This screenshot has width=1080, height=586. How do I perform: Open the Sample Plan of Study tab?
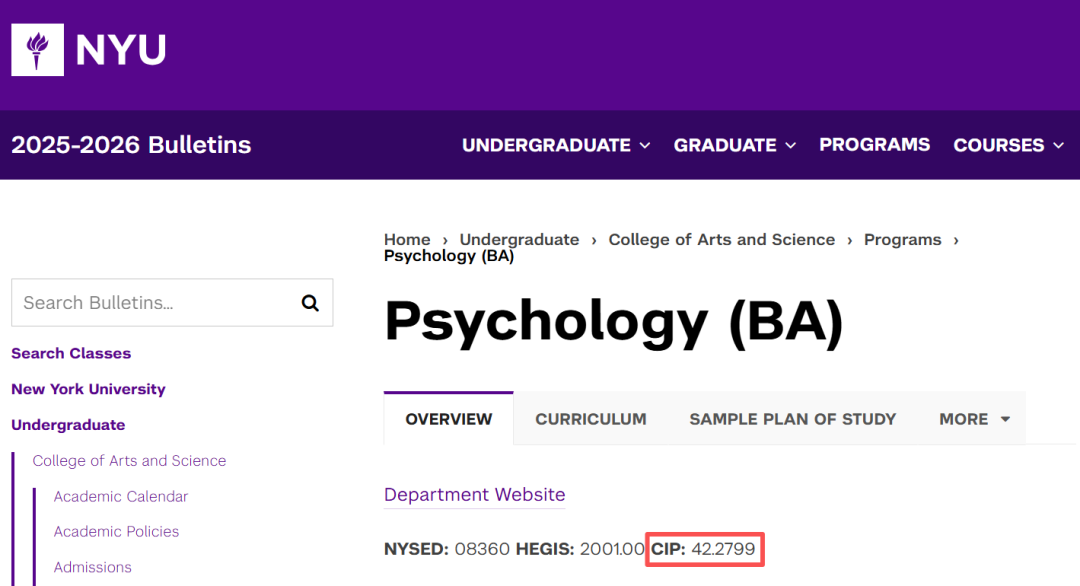pos(792,419)
